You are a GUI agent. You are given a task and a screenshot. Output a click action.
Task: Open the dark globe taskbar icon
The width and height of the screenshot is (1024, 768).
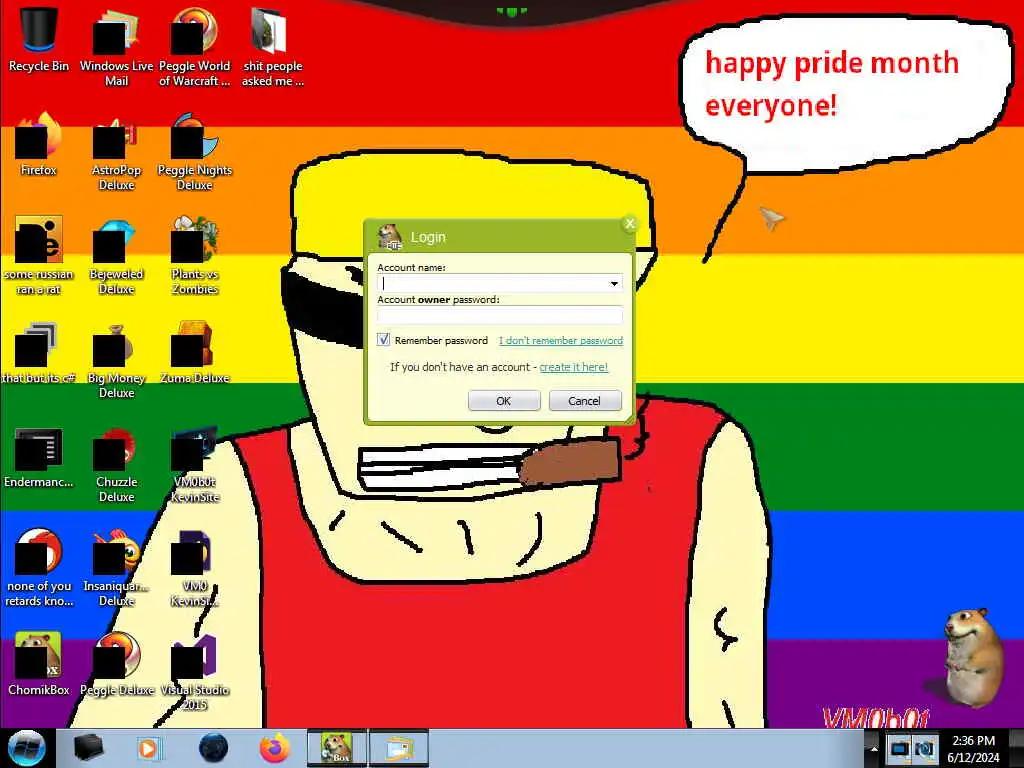tap(214, 748)
